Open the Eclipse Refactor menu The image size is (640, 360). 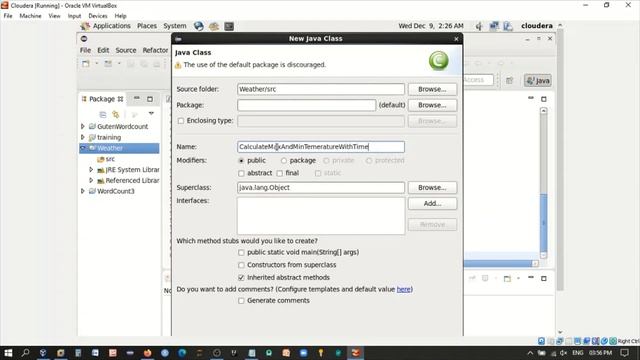(x=155, y=50)
